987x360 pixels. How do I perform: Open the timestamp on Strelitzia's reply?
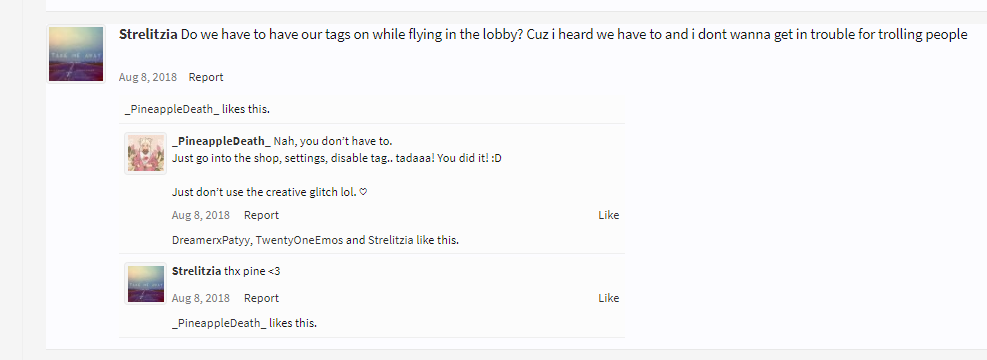(x=201, y=298)
